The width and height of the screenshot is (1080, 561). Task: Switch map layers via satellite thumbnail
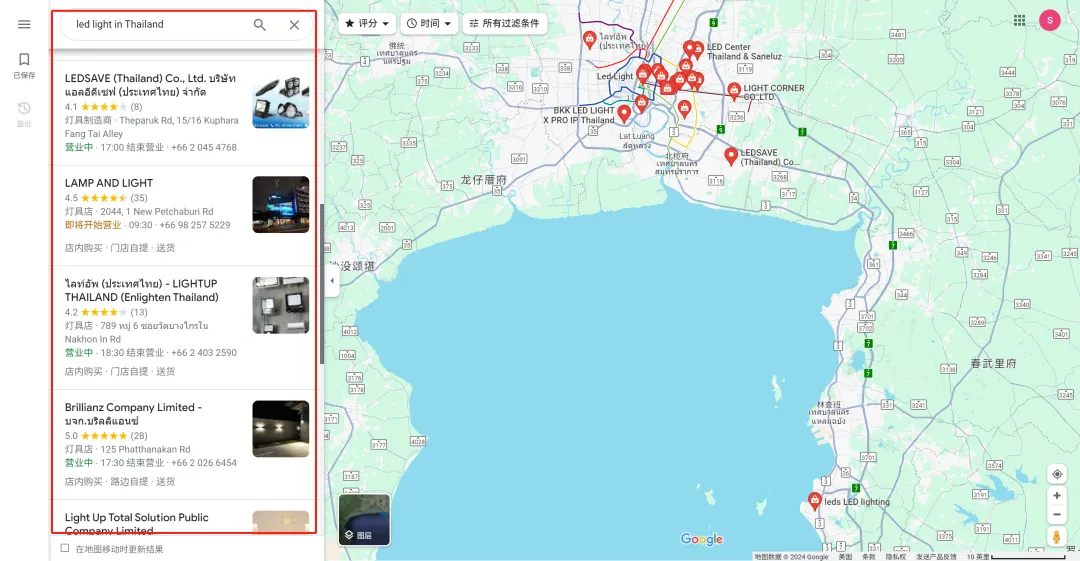(364, 520)
